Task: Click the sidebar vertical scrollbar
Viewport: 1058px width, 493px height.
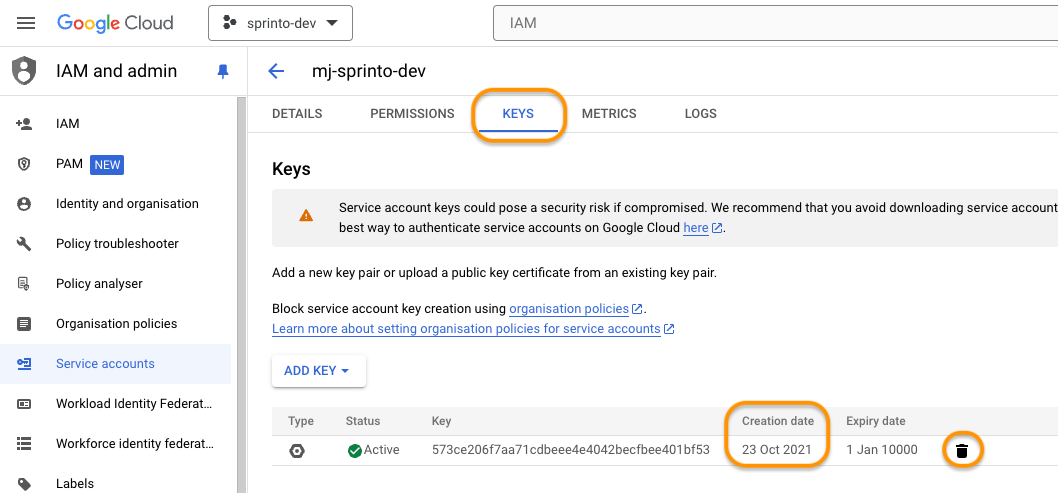Action: [x=242, y=295]
